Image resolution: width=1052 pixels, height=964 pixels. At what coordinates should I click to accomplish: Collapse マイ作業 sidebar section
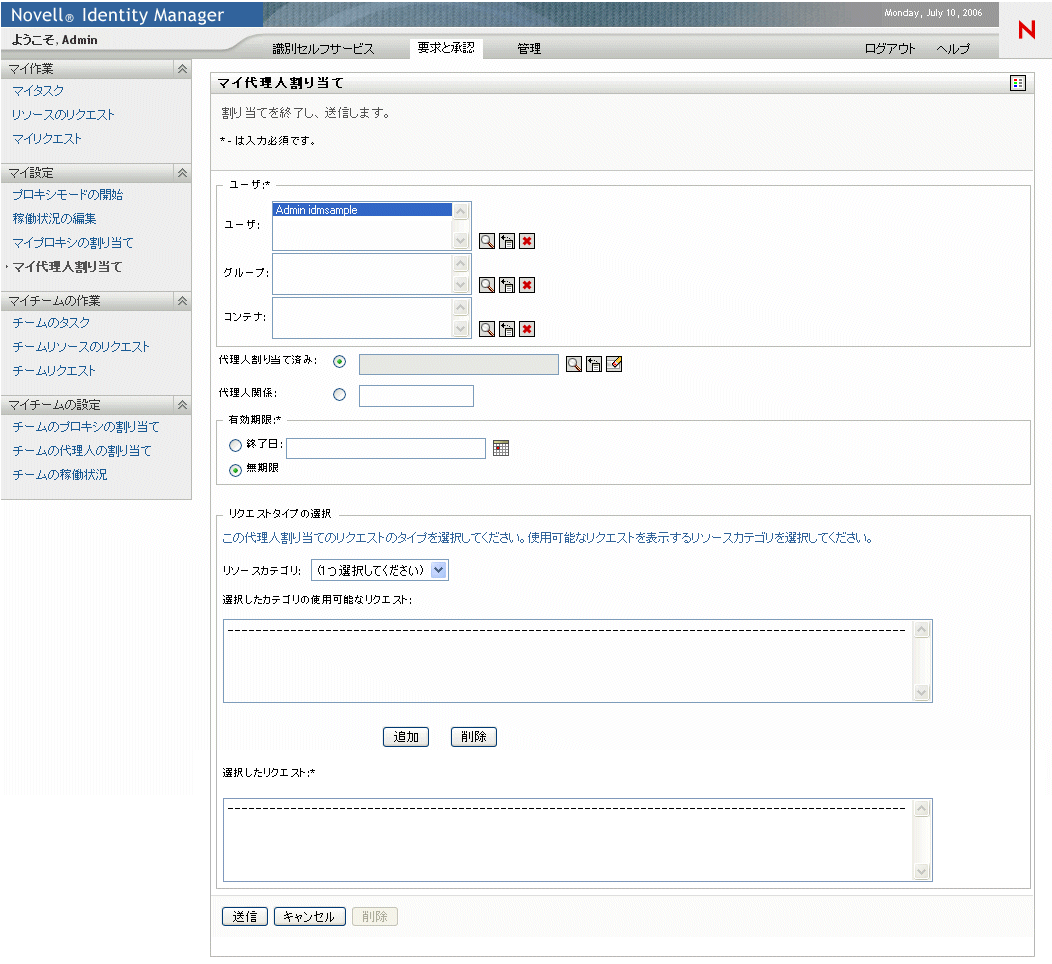[182, 69]
